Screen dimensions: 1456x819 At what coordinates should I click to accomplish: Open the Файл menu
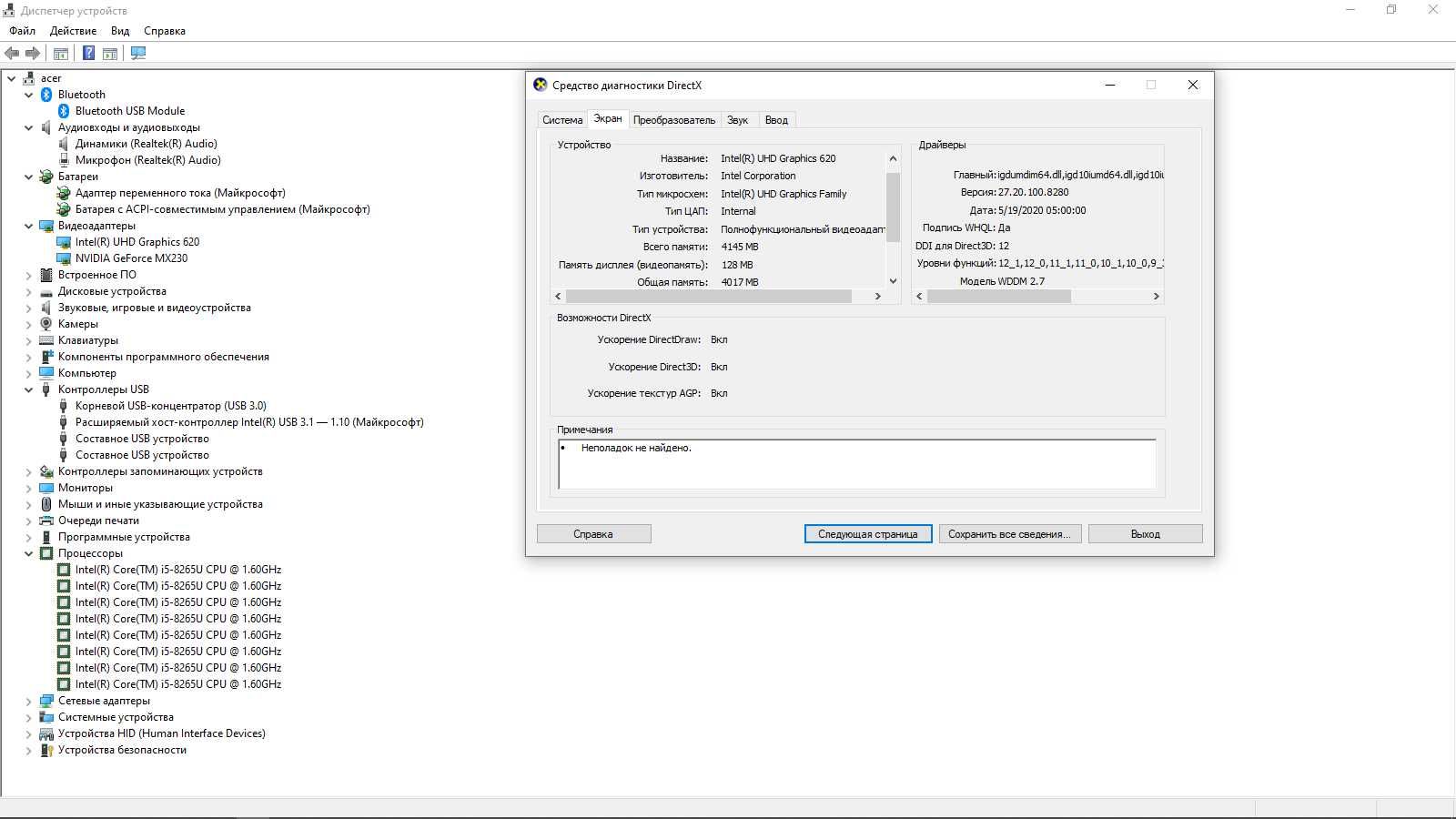tap(23, 30)
